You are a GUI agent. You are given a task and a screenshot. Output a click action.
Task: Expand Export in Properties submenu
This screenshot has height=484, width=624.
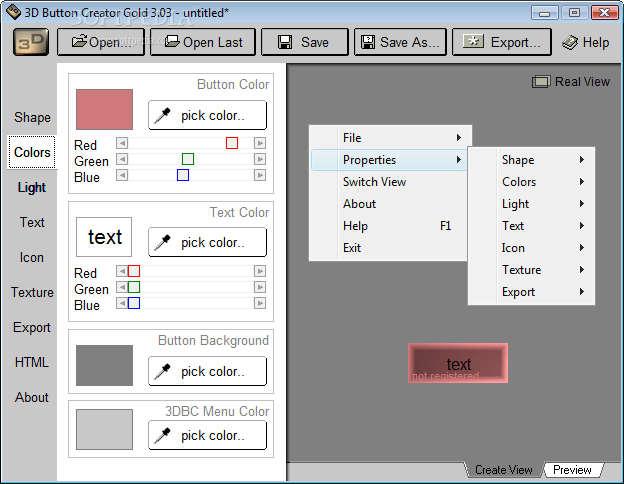[x=531, y=292]
